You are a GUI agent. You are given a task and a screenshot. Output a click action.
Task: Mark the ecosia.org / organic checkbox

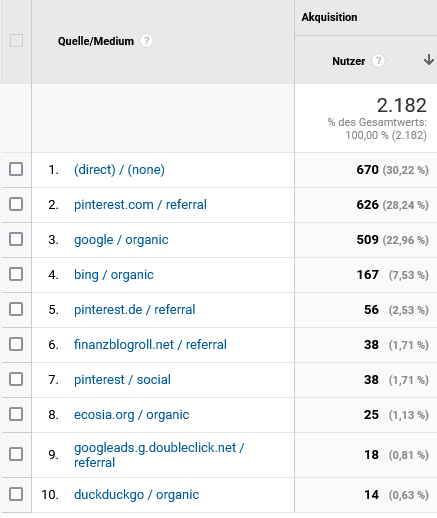[16, 414]
